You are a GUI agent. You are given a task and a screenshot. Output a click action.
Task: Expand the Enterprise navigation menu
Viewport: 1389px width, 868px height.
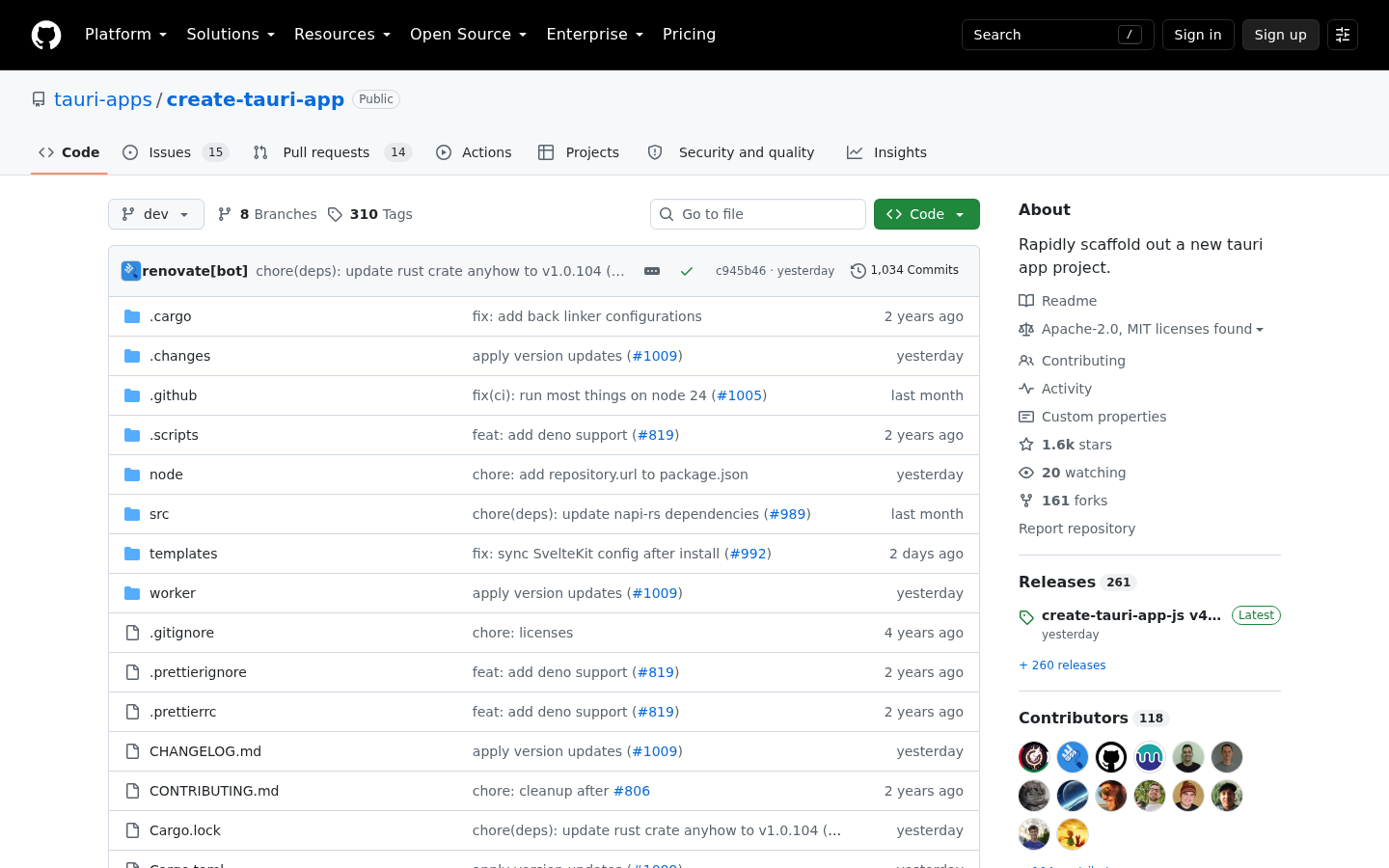point(595,35)
